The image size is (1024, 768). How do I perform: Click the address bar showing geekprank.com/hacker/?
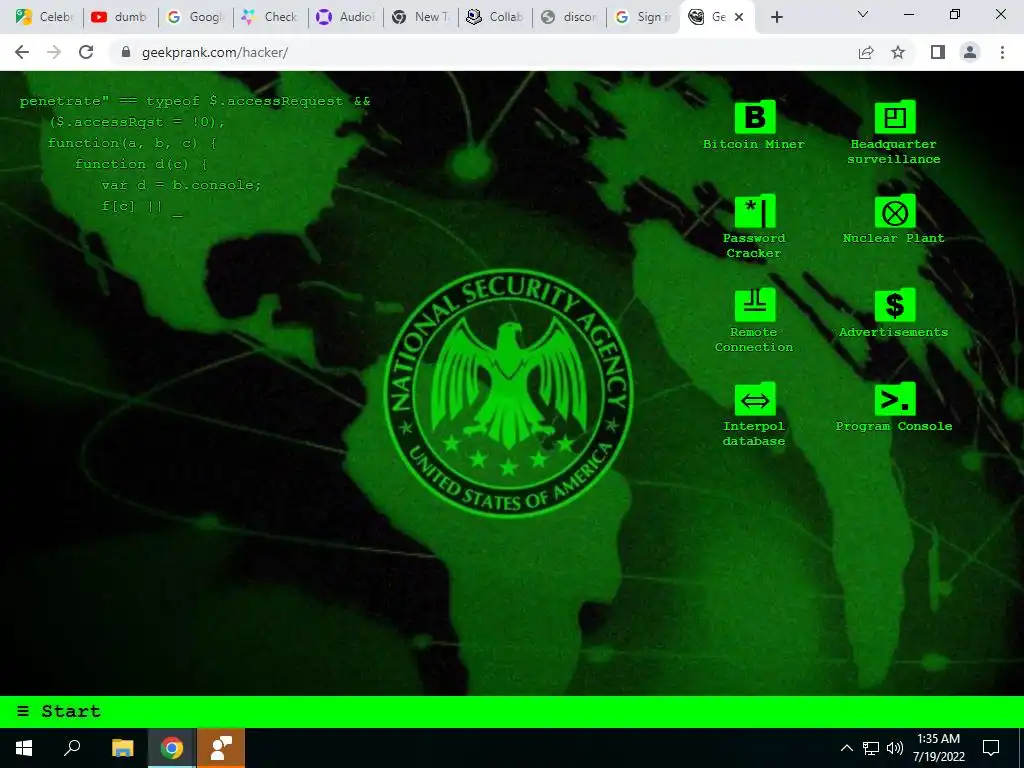(483, 52)
